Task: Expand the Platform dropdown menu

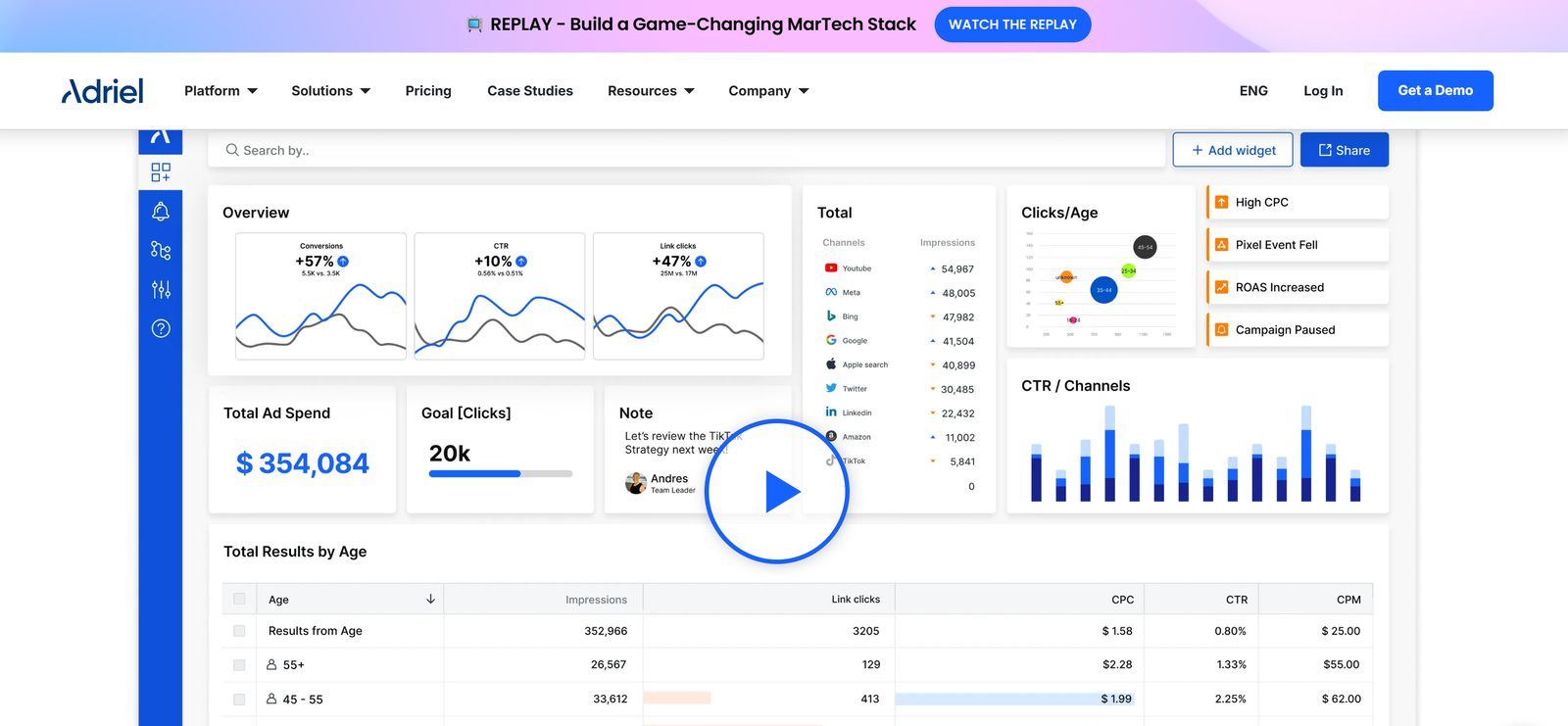Action: [x=221, y=90]
